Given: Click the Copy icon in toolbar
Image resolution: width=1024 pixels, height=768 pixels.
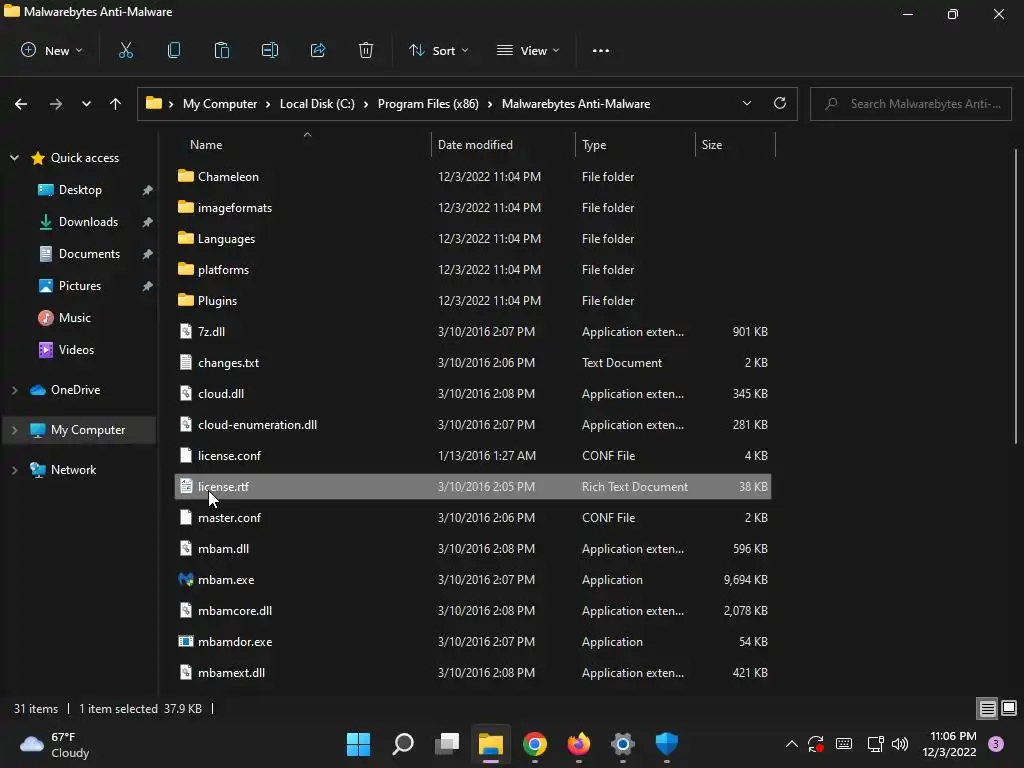Looking at the screenshot, I should pyautogui.click(x=174, y=50).
